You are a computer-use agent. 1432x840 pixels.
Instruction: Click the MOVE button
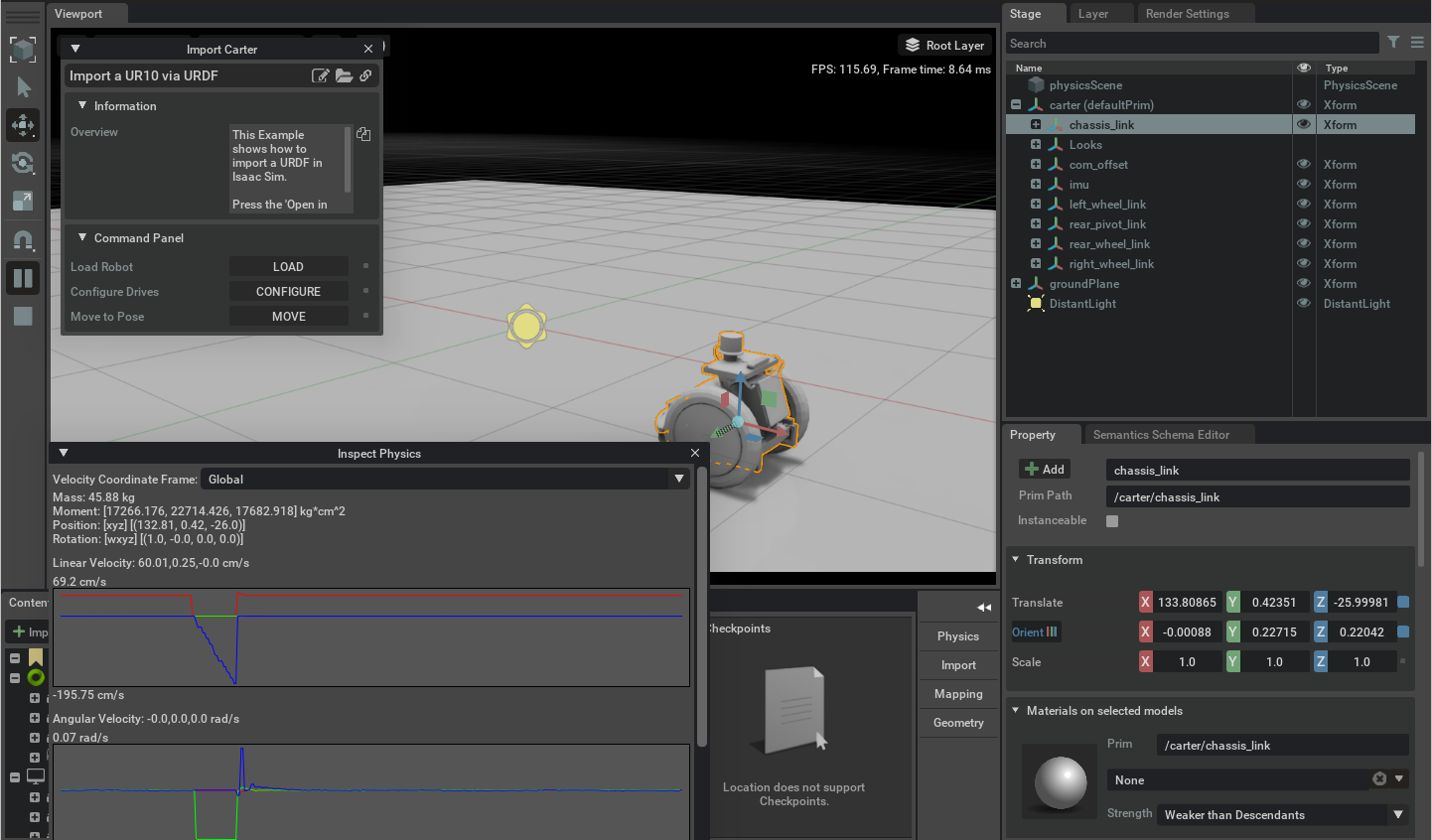point(289,316)
